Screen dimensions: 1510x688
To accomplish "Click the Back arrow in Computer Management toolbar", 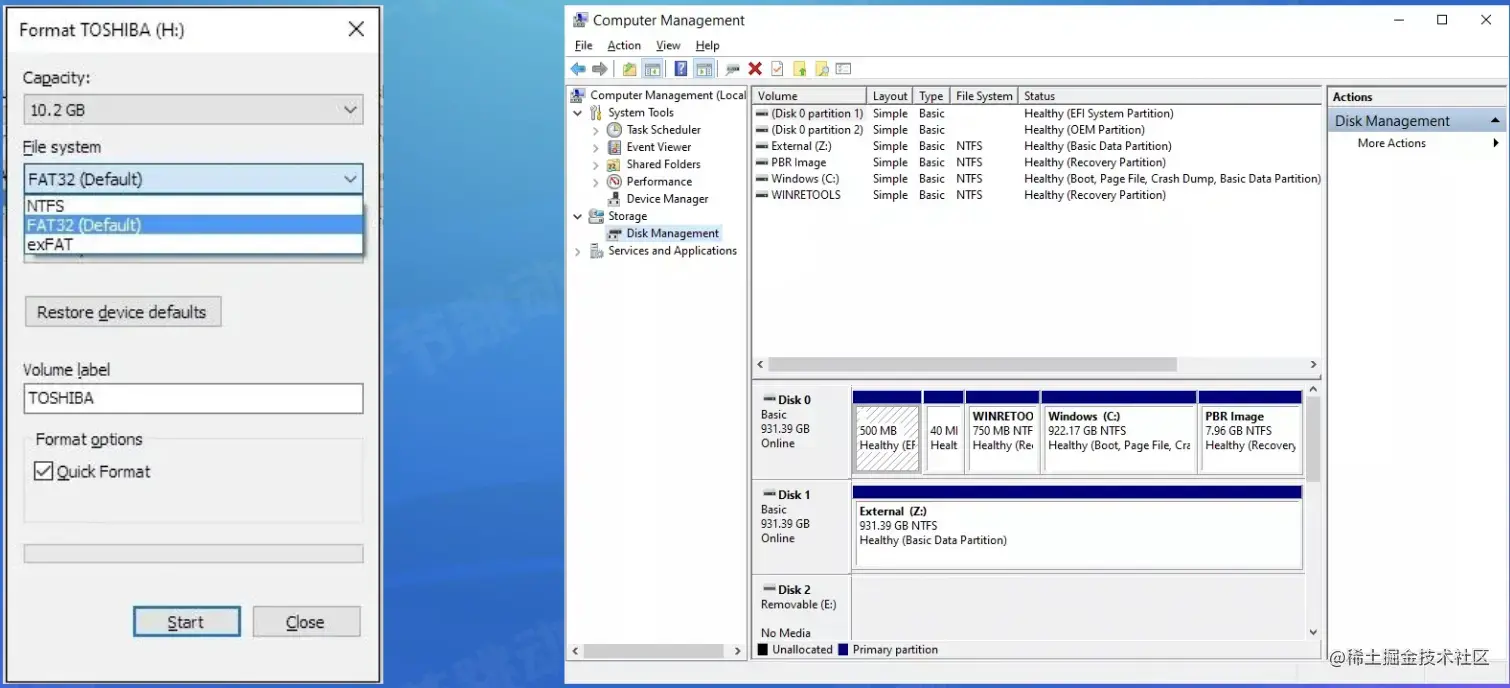I will (x=578, y=69).
